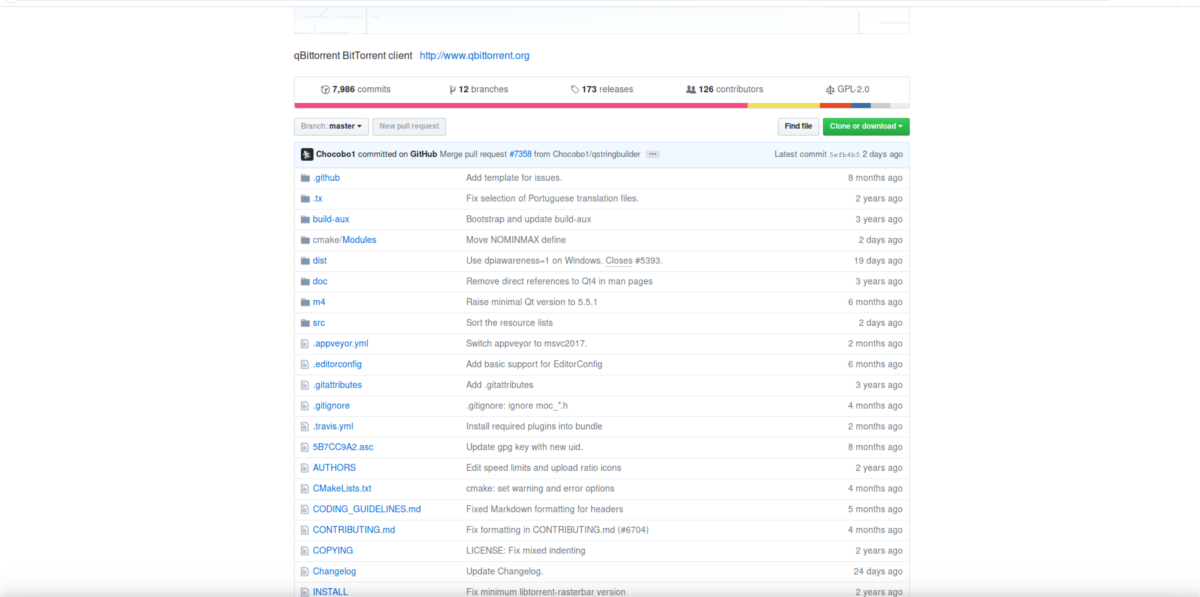
Task: Open the src folder
Action: [x=319, y=323]
